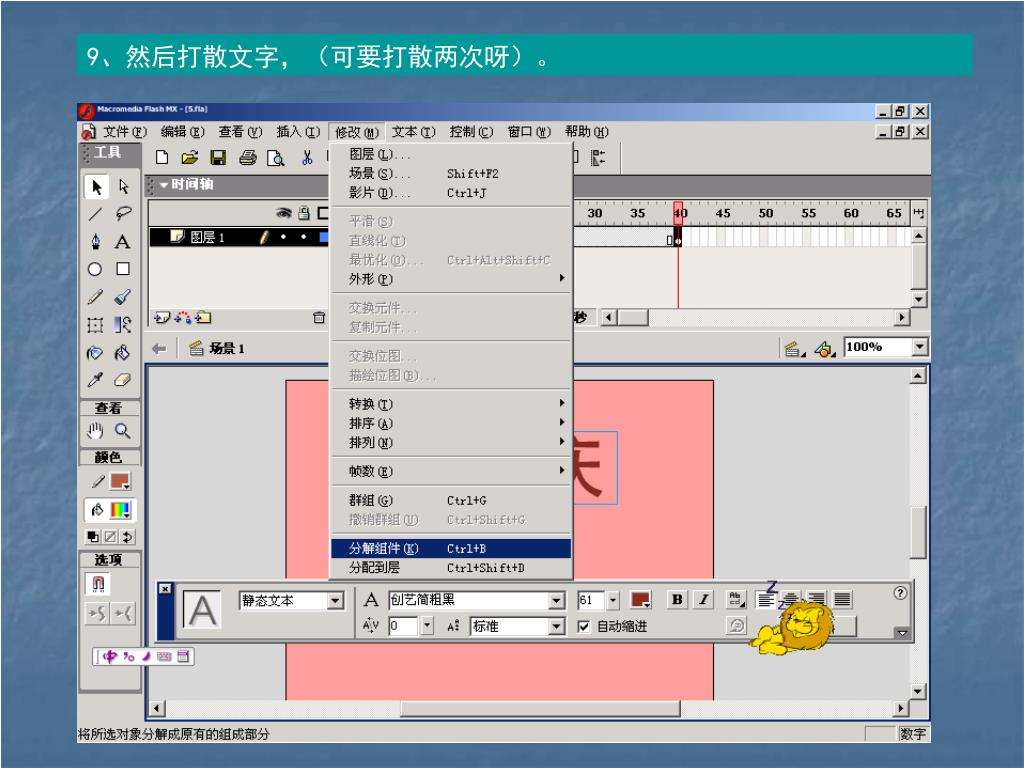Image resolution: width=1024 pixels, height=768 pixels.
Task: Toggle the Auto Kern checkbox
Action: pyautogui.click(x=584, y=627)
